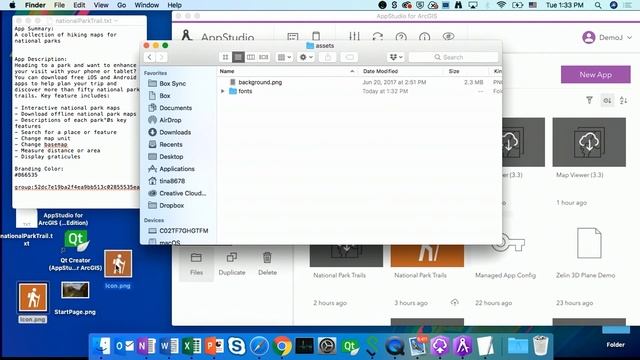Open Google Chrome from the Dock
The width and height of the screenshot is (640, 360).
point(282,346)
